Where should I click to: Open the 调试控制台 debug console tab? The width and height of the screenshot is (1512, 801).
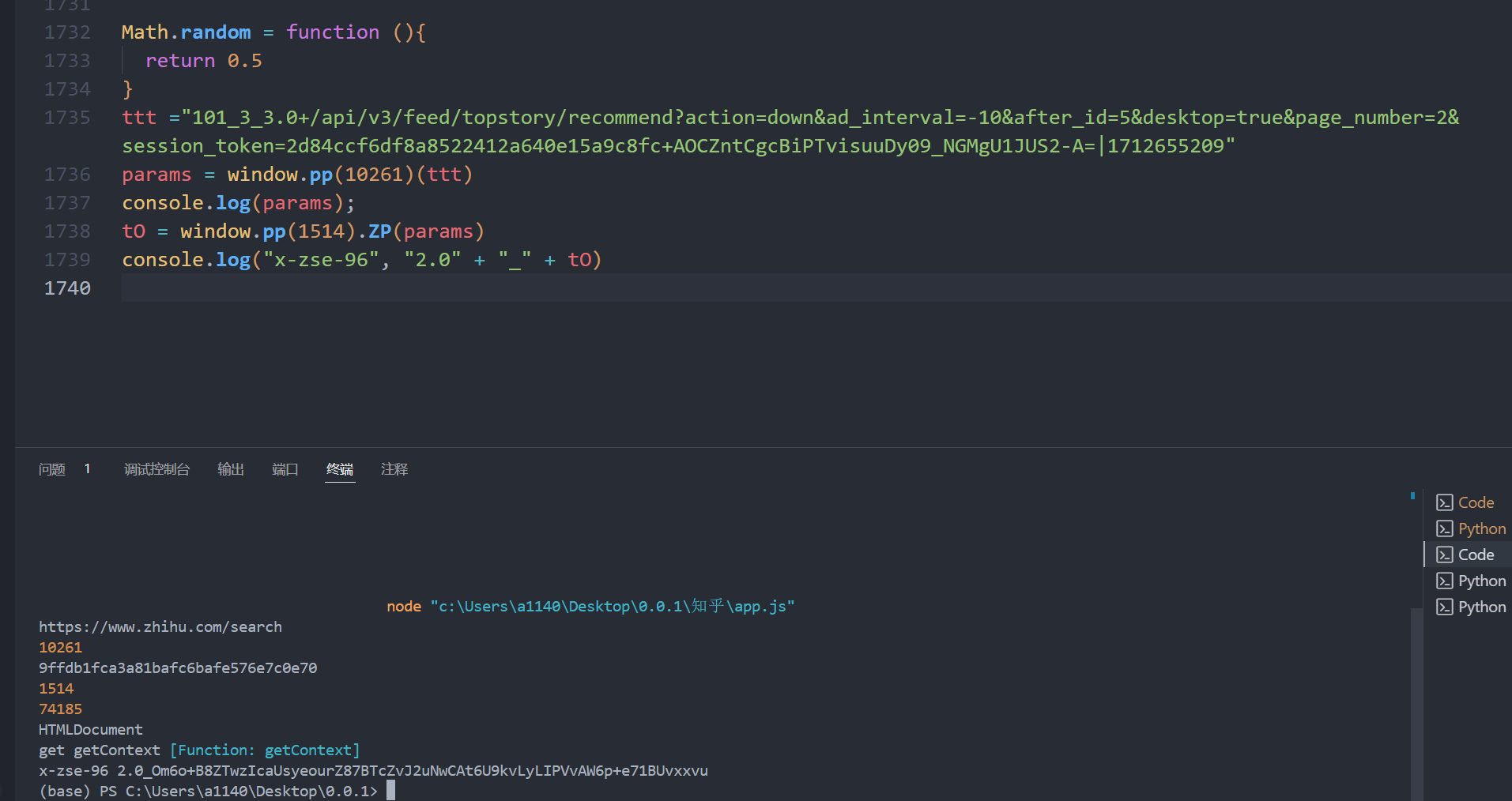click(156, 469)
